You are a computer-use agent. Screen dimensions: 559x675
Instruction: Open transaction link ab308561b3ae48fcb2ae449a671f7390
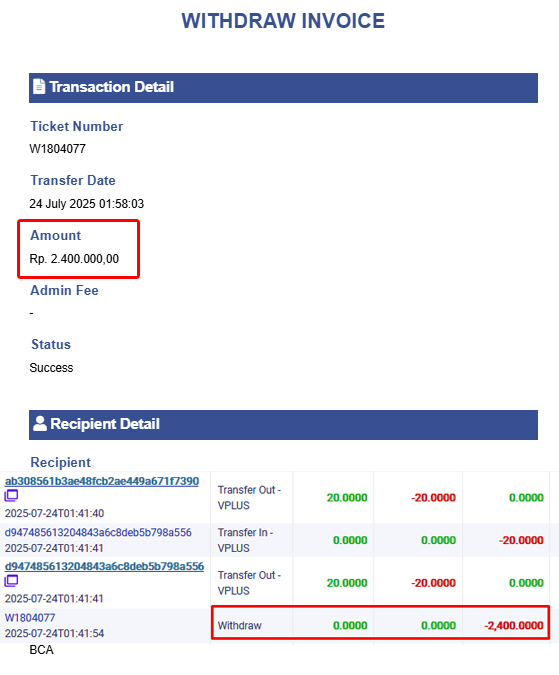(x=102, y=481)
